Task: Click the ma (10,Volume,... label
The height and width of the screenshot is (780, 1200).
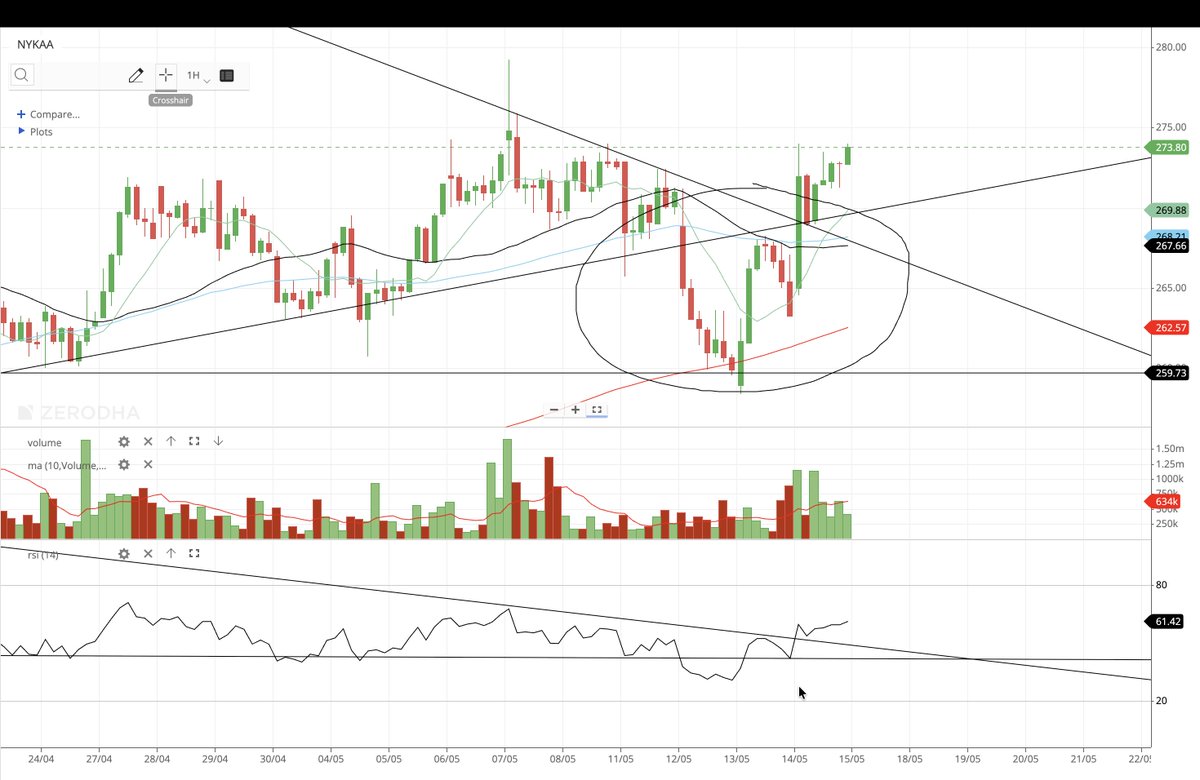Action: pyautogui.click(x=67, y=465)
